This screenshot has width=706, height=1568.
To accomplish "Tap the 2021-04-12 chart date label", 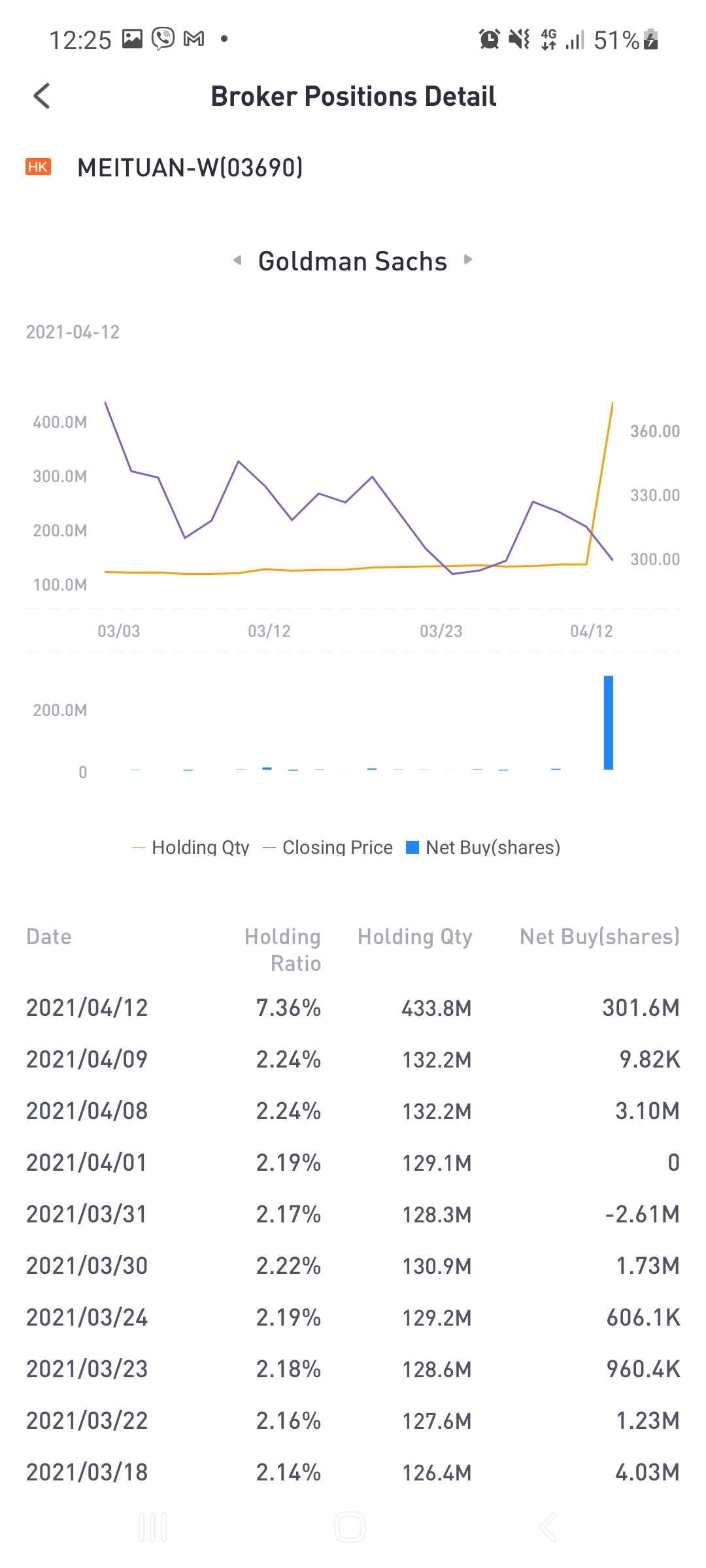I will point(73,332).
